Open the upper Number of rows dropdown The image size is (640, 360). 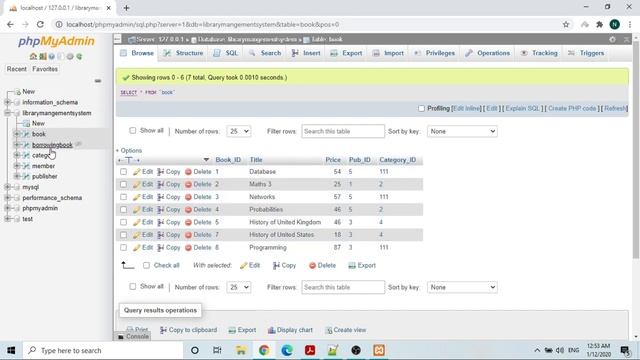(x=239, y=131)
